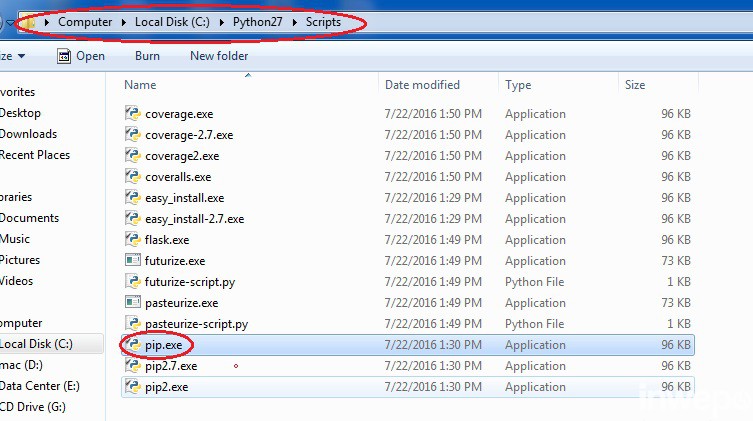
Task: Select Local Disk (C:) in navigation pane
Action: coord(36,344)
